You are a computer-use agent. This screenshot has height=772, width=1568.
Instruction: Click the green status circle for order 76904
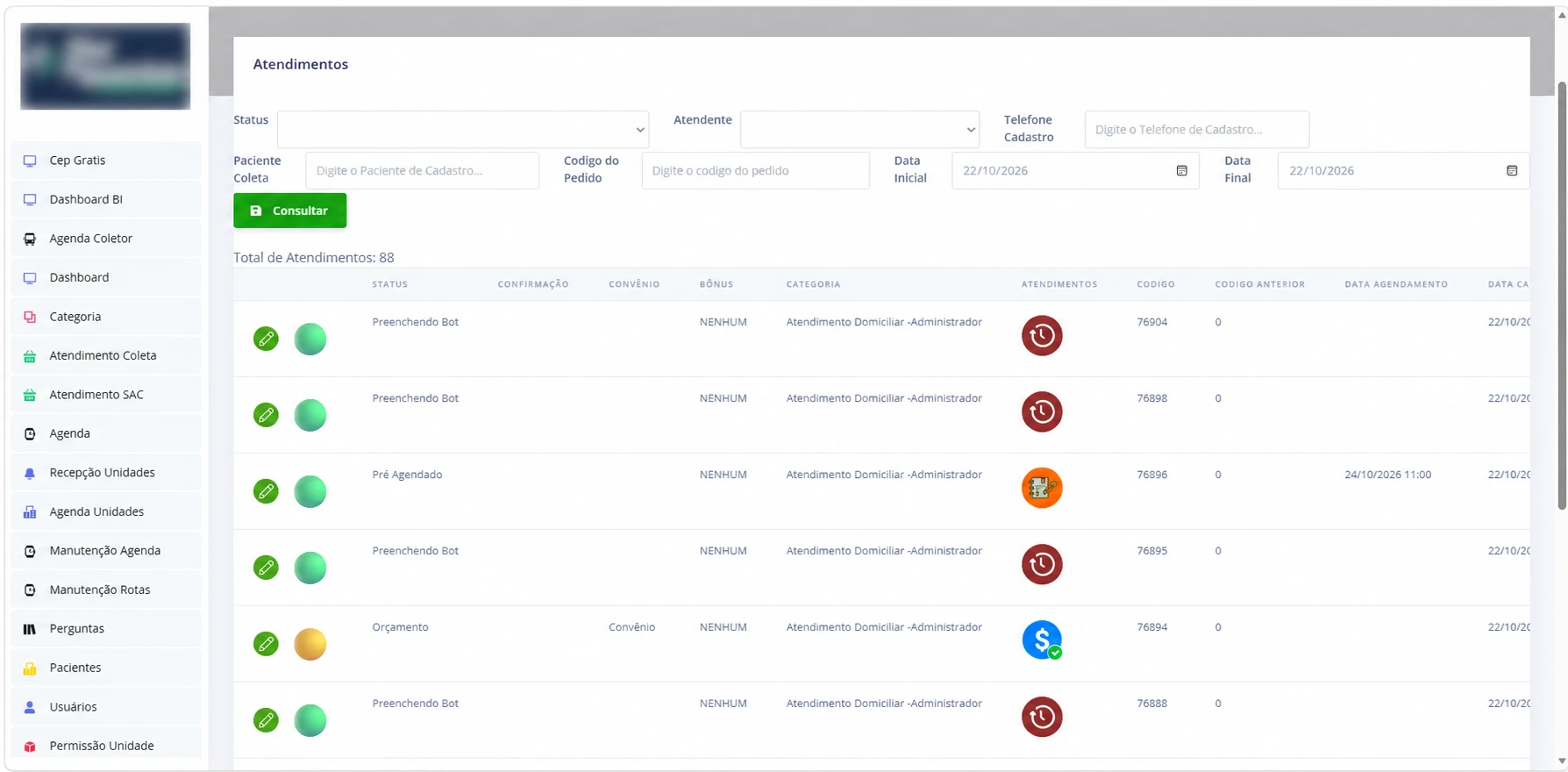(x=310, y=339)
